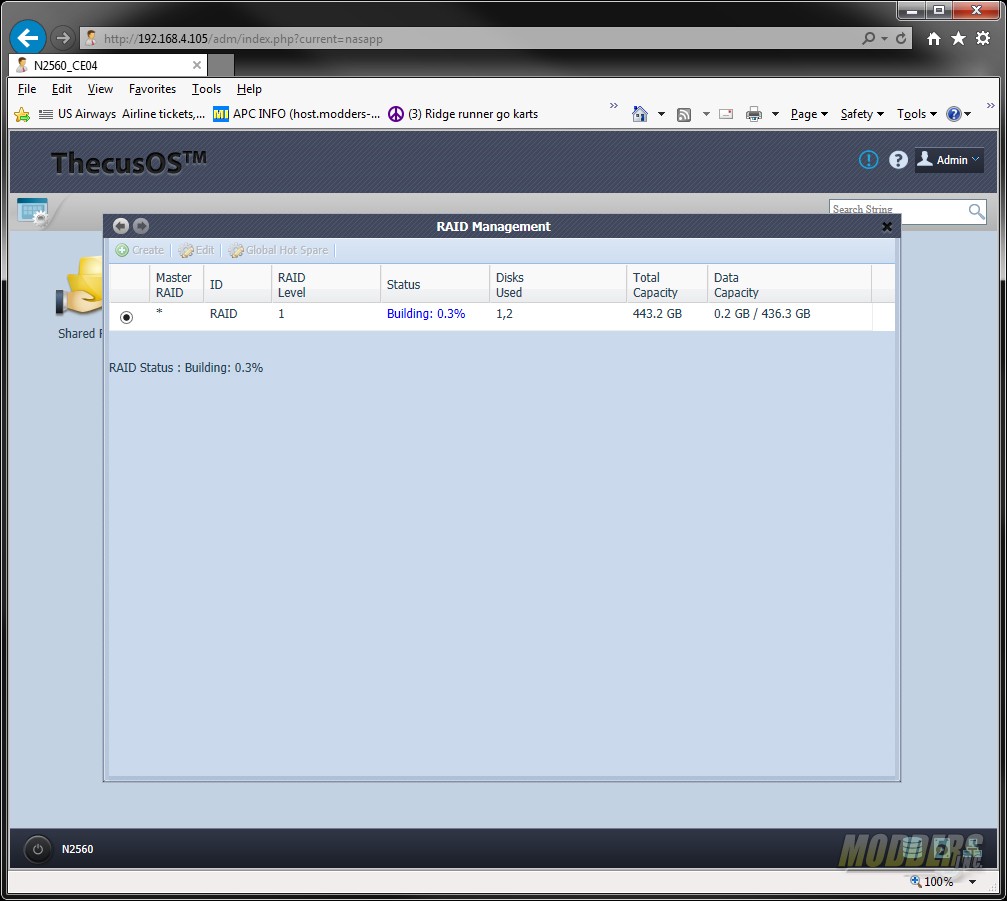Click the search magnifier in Search String box
Screen dimensions: 1007x901
click(x=976, y=211)
